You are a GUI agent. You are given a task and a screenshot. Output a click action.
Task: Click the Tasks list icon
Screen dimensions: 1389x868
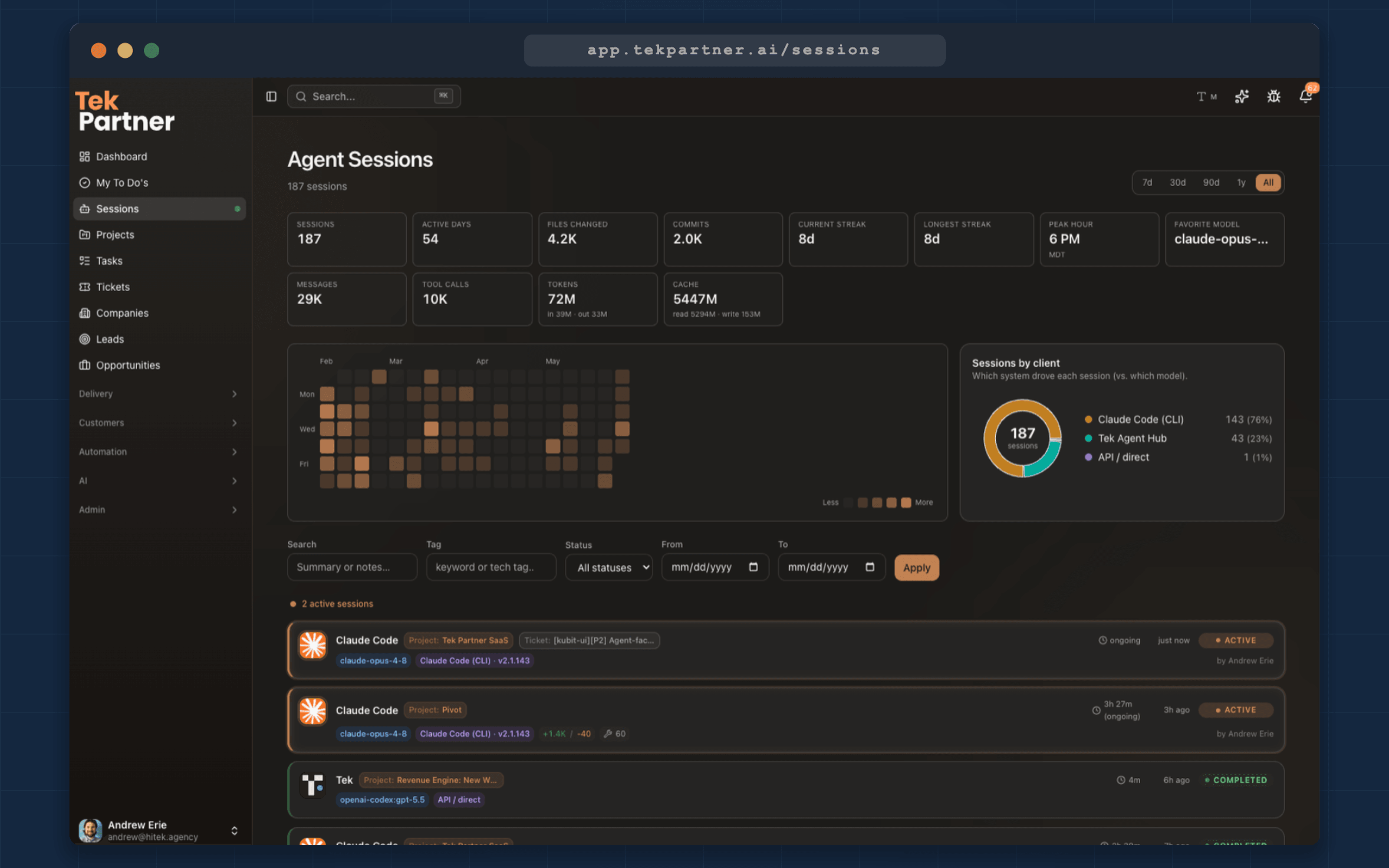pos(84,261)
